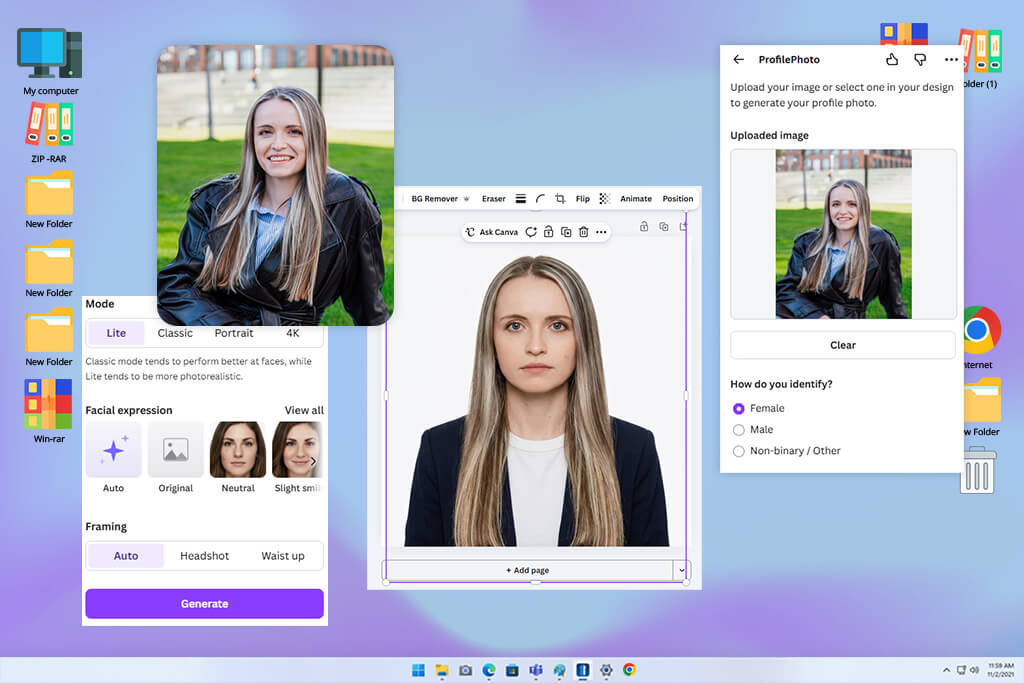This screenshot has height=683, width=1024.
Task: Open ProfilePhoto three-dot options menu
Action: pyautogui.click(x=951, y=59)
